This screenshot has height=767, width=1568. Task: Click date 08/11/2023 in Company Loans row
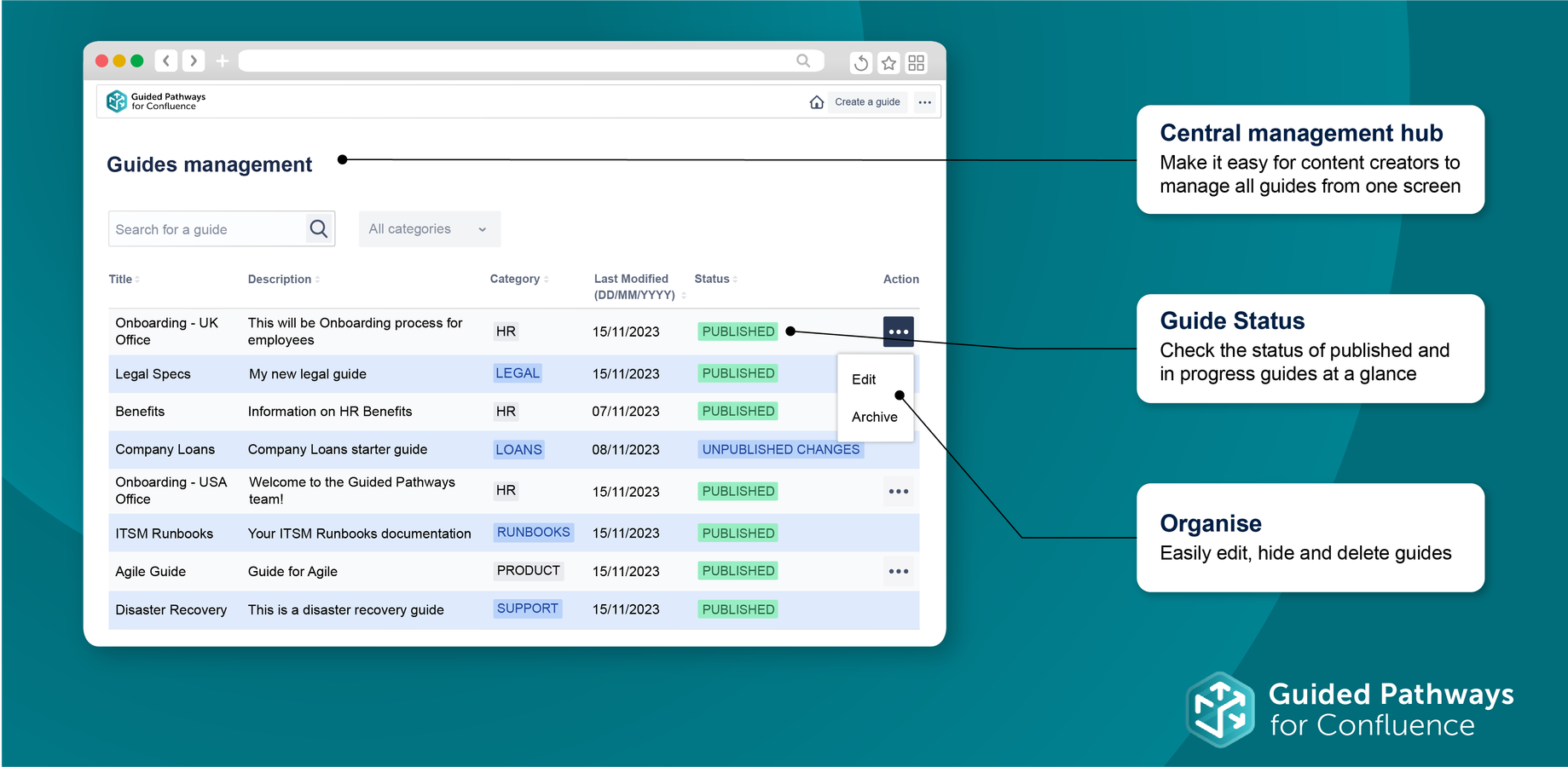(x=626, y=449)
